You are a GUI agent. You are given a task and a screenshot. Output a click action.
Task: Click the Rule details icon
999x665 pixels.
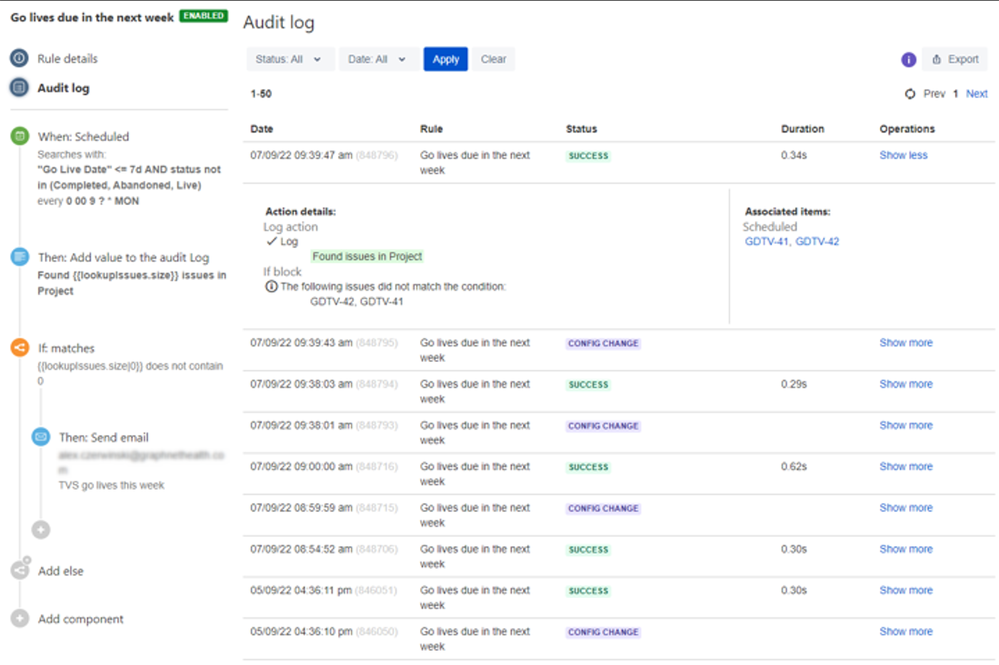[19, 58]
